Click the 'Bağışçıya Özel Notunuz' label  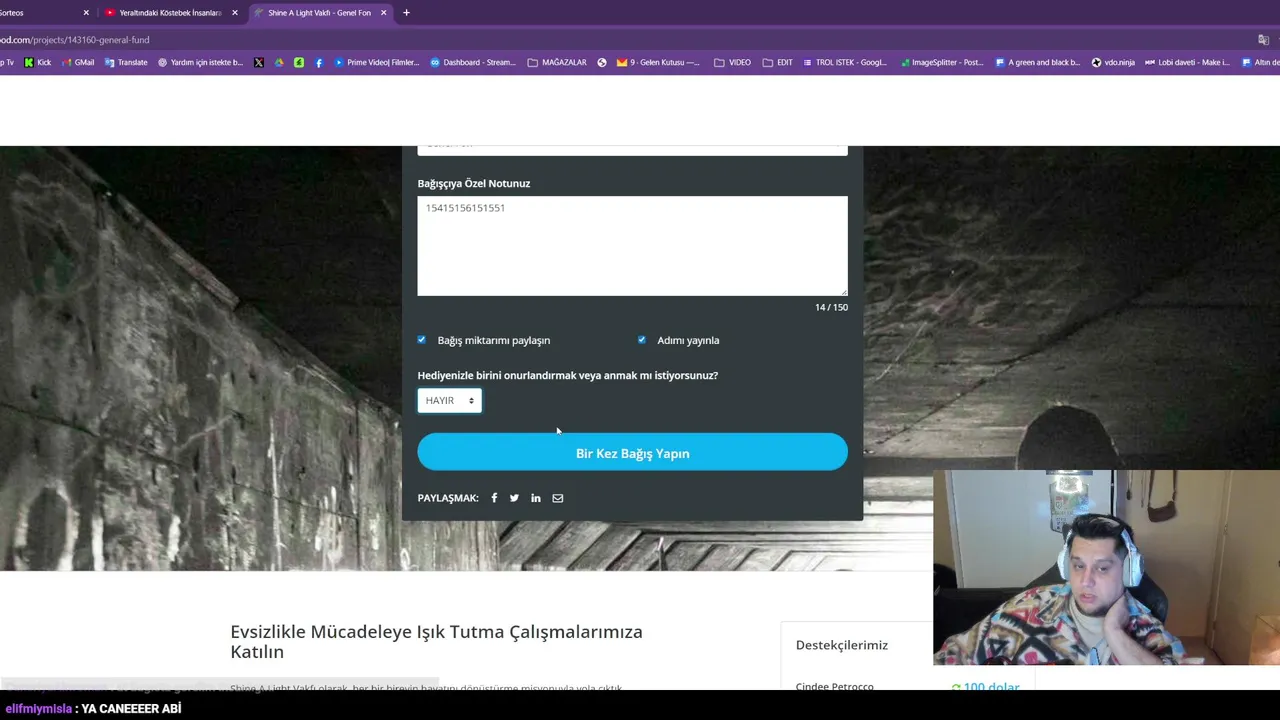click(474, 183)
